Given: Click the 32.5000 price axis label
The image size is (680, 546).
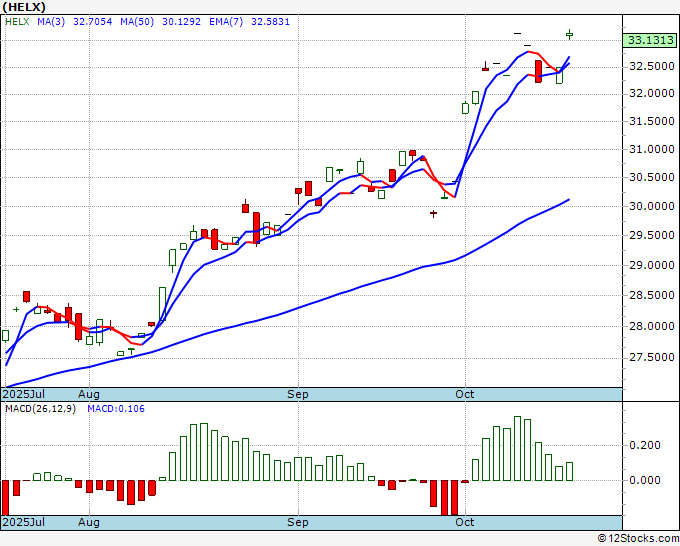Looking at the screenshot, I should [652, 66].
